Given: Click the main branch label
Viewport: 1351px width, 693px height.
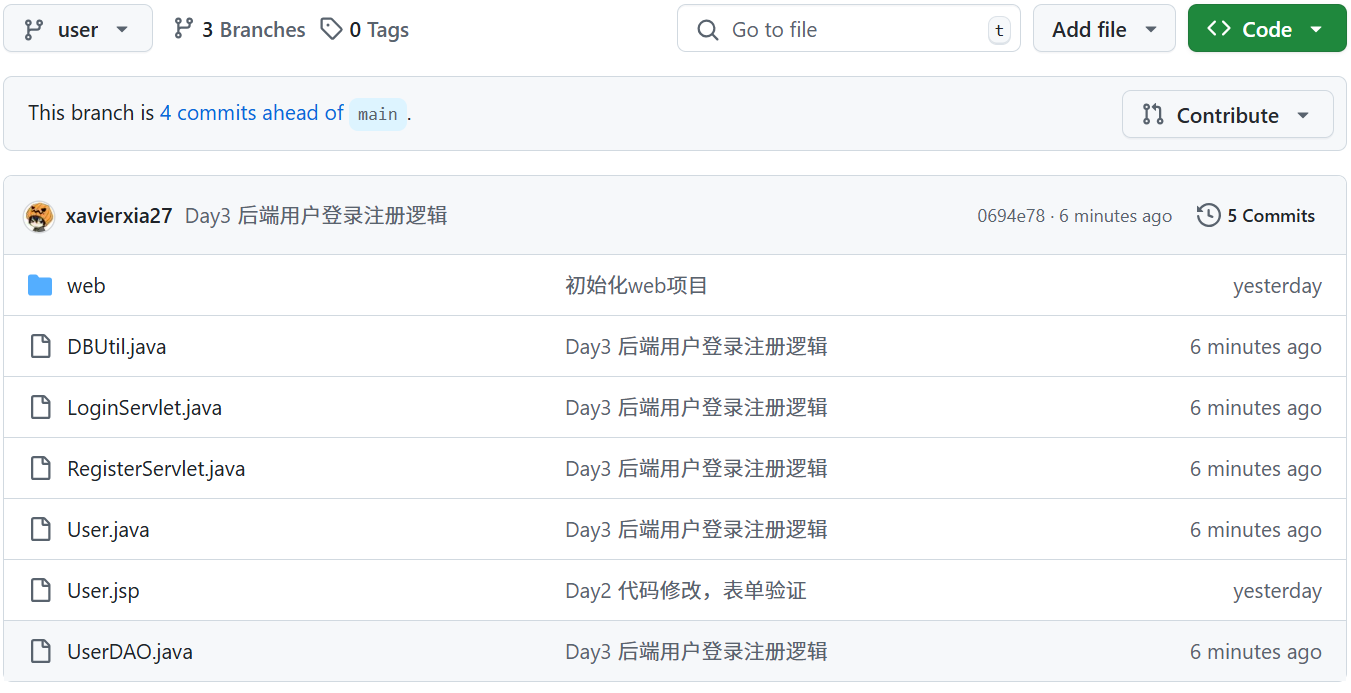Looking at the screenshot, I should tap(378, 114).
